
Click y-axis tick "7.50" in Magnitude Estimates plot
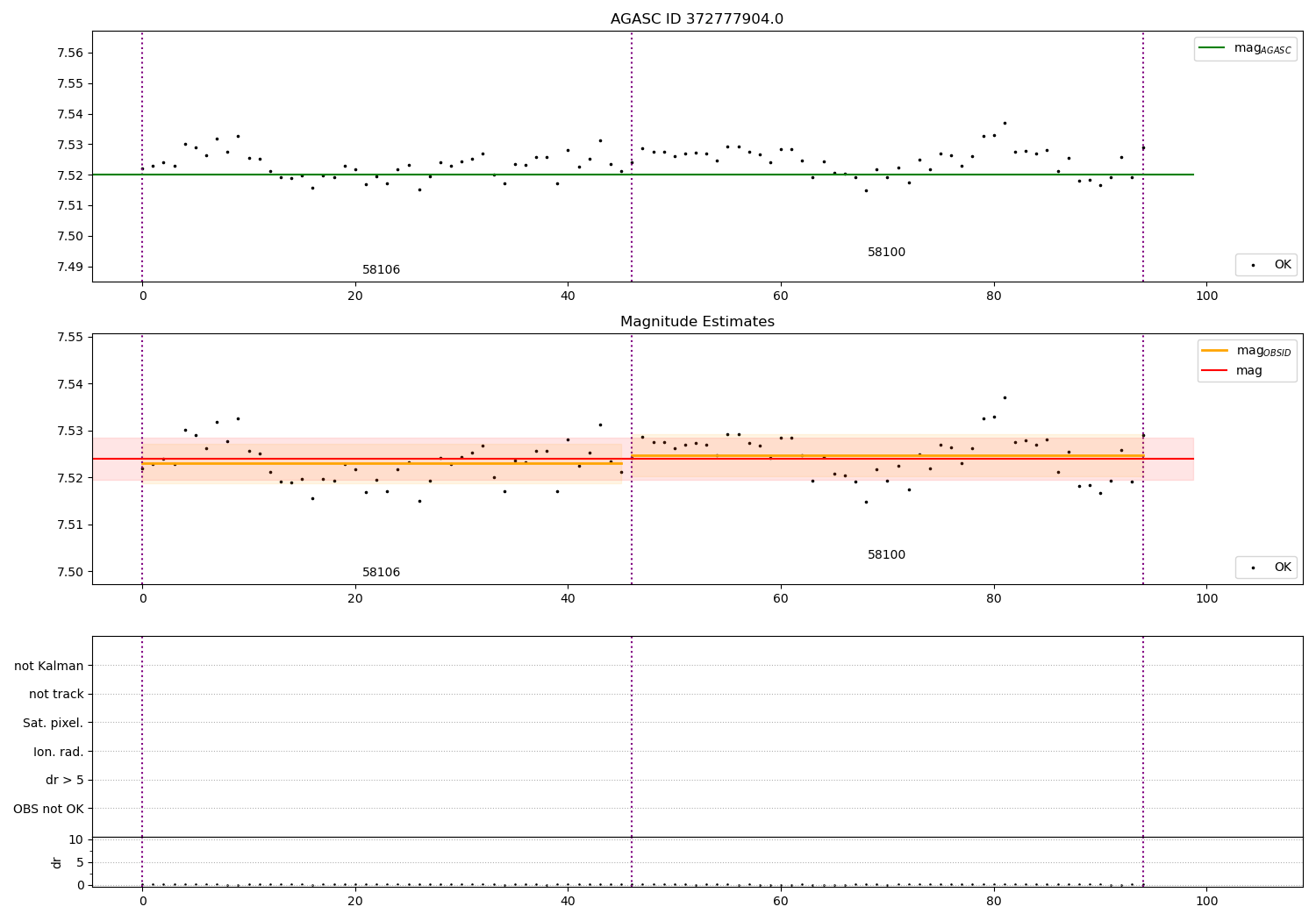coord(70,572)
